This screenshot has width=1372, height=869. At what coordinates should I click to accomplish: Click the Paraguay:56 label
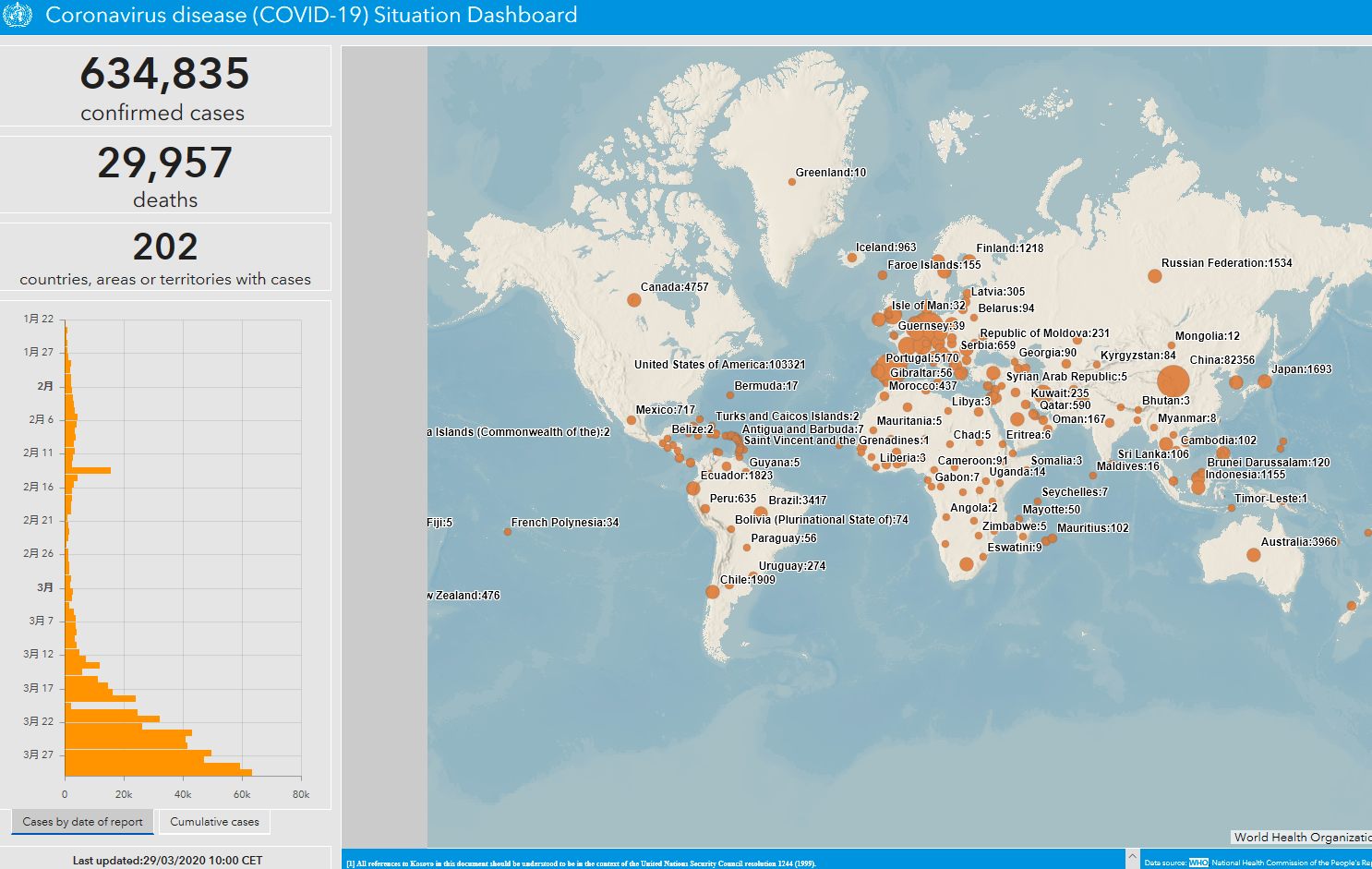(783, 538)
